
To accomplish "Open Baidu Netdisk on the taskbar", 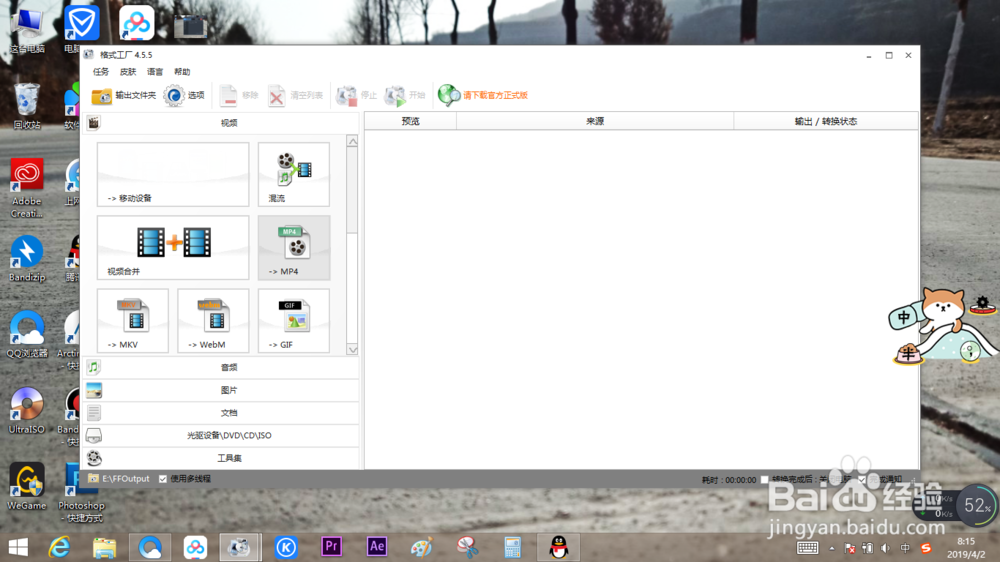I will [x=195, y=547].
